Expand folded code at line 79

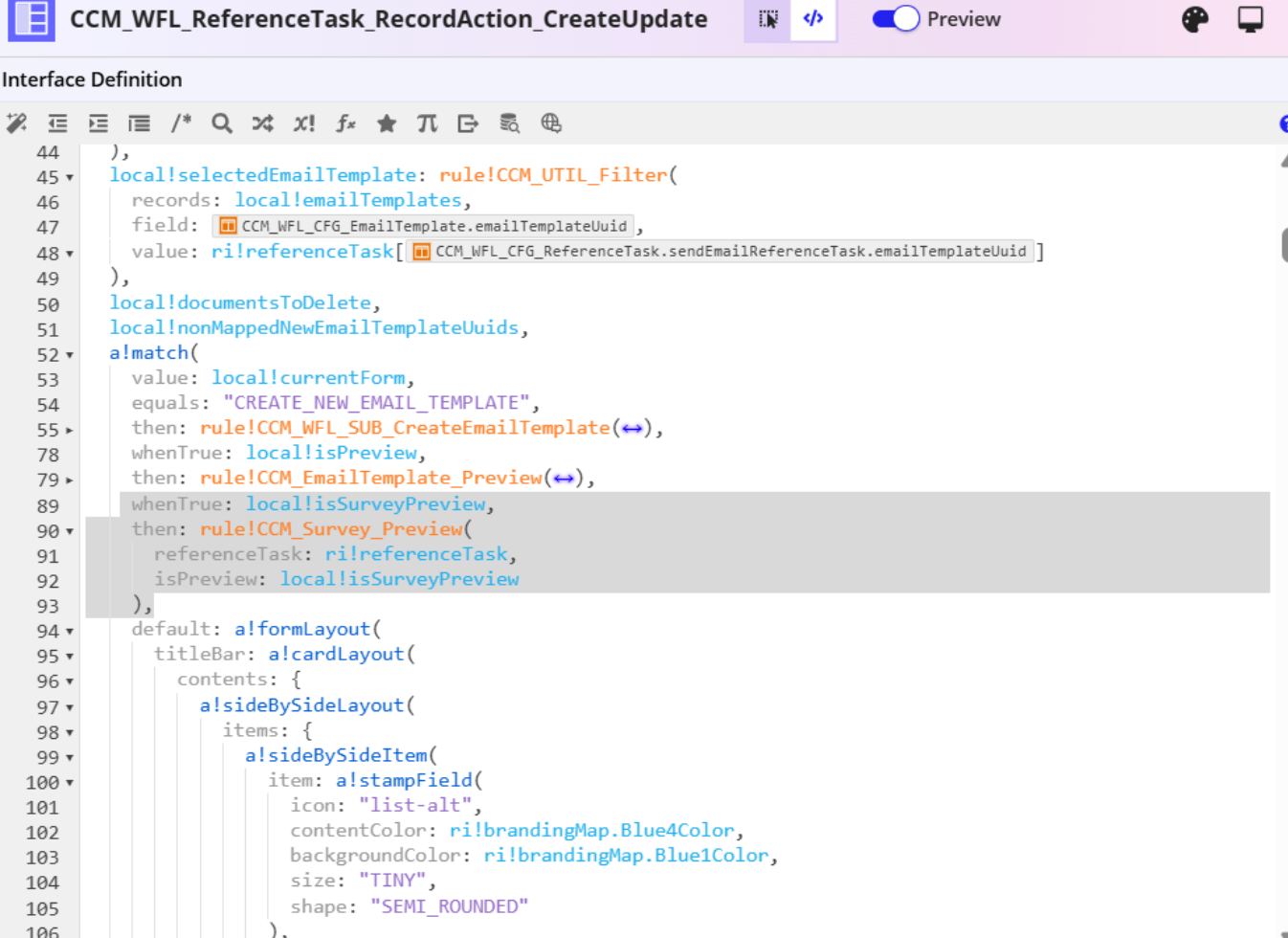(x=70, y=480)
